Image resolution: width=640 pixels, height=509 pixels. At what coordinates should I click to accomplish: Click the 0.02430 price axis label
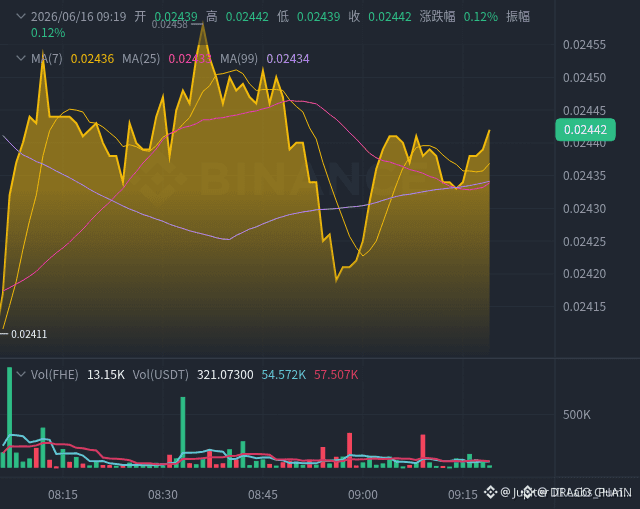click(x=584, y=209)
